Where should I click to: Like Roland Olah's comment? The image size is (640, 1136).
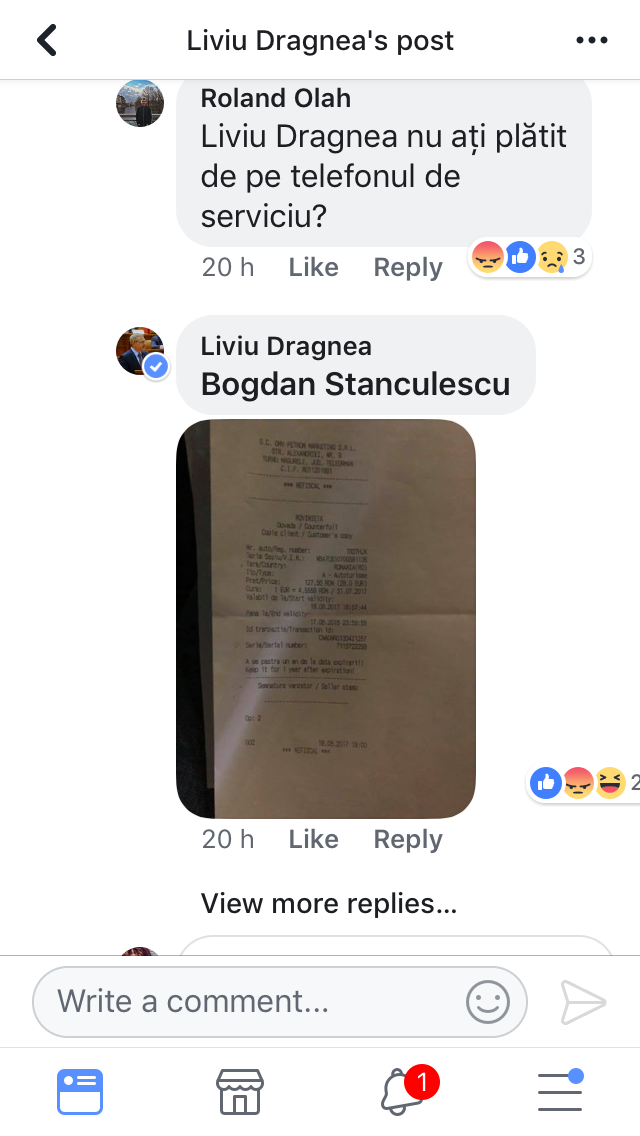click(x=313, y=267)
